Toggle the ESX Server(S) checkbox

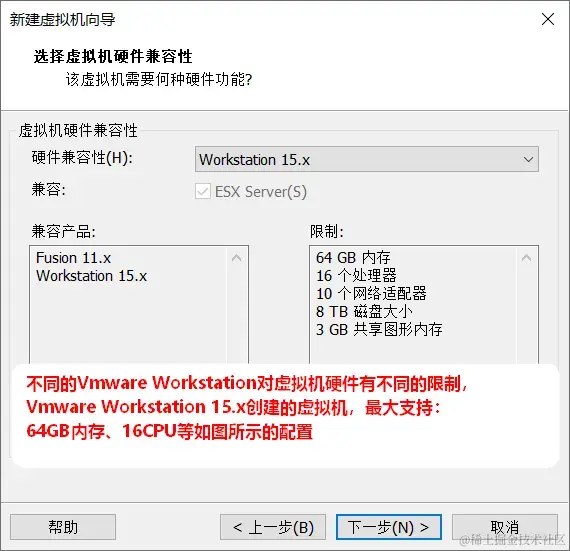click(202, 192)
